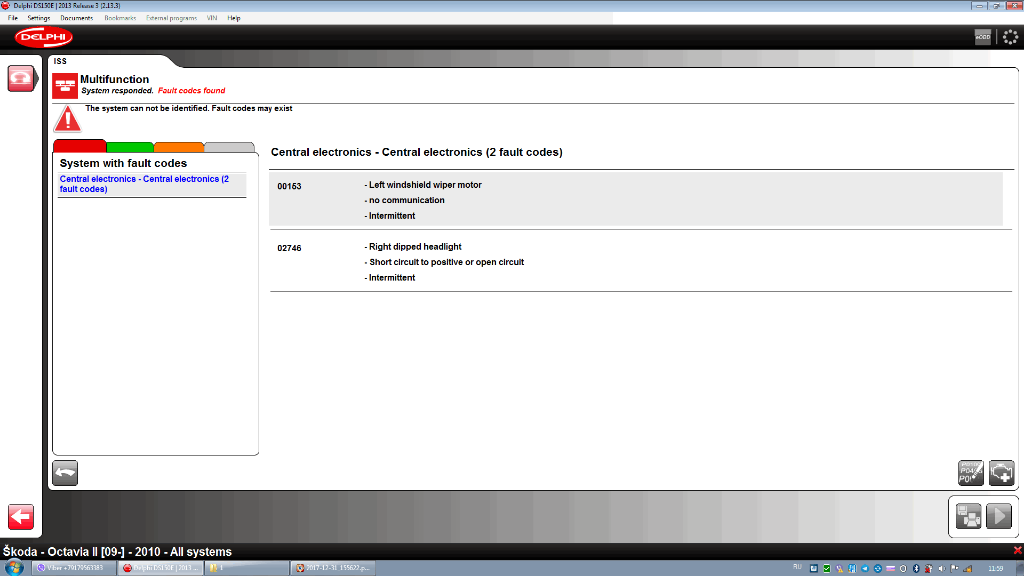Click the 'Right dipped headlight' text

coord(415,247)
